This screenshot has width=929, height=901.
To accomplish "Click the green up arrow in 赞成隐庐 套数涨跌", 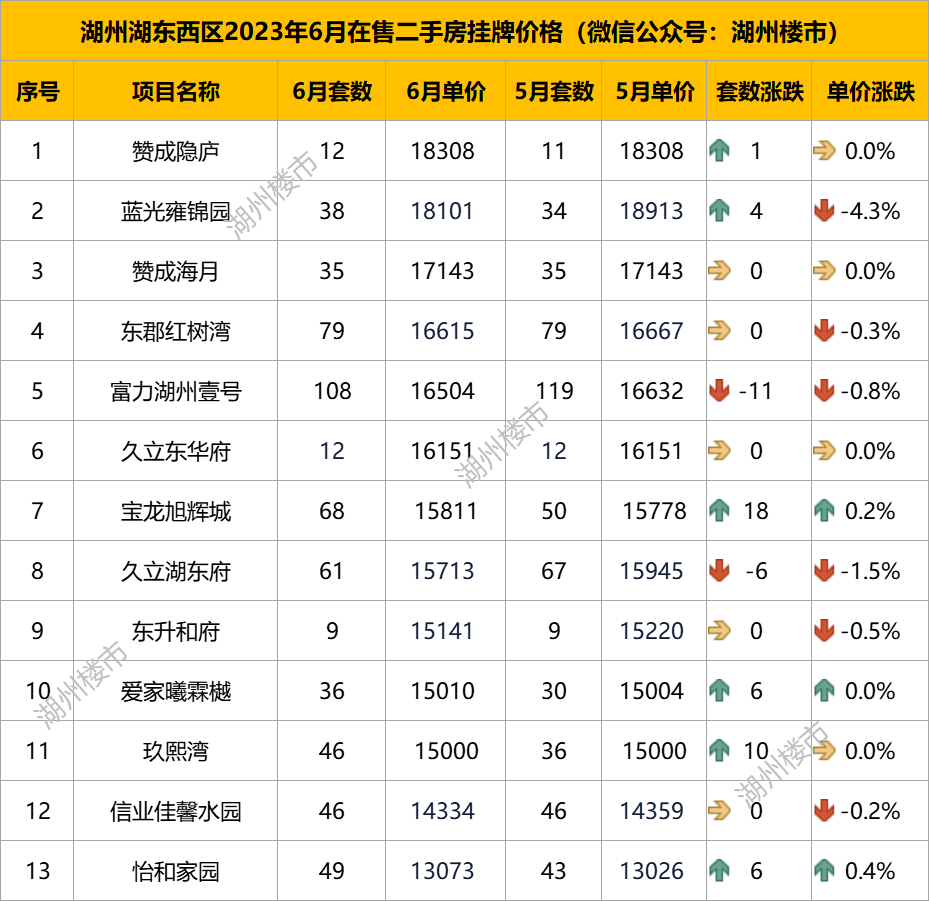I will (719, 151).
